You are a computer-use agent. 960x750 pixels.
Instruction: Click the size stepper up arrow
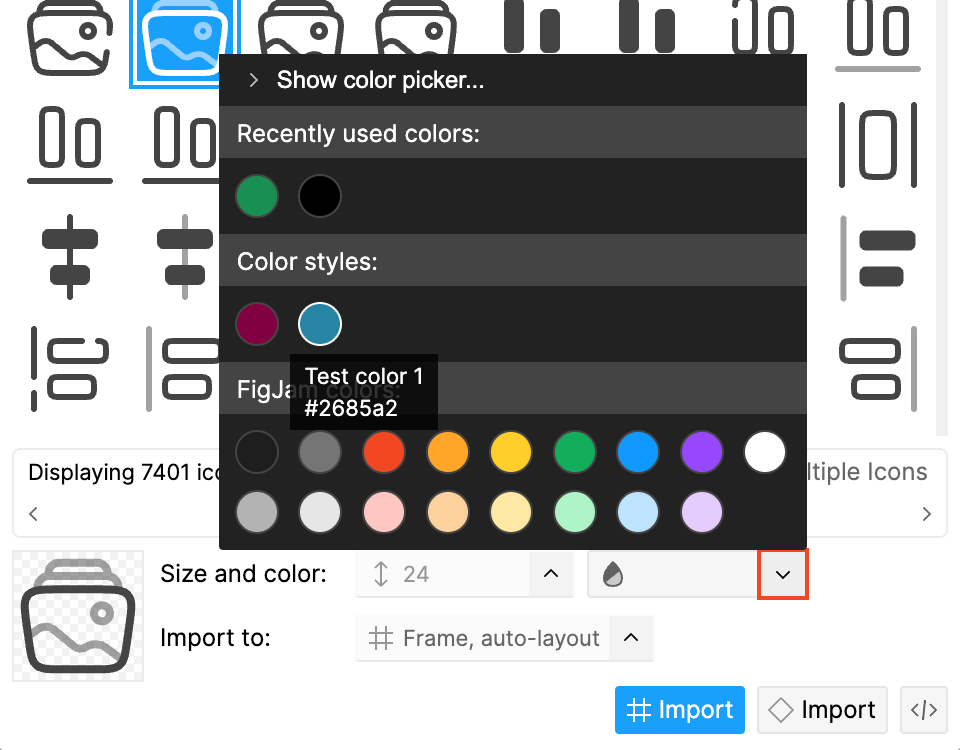(551, 574)
